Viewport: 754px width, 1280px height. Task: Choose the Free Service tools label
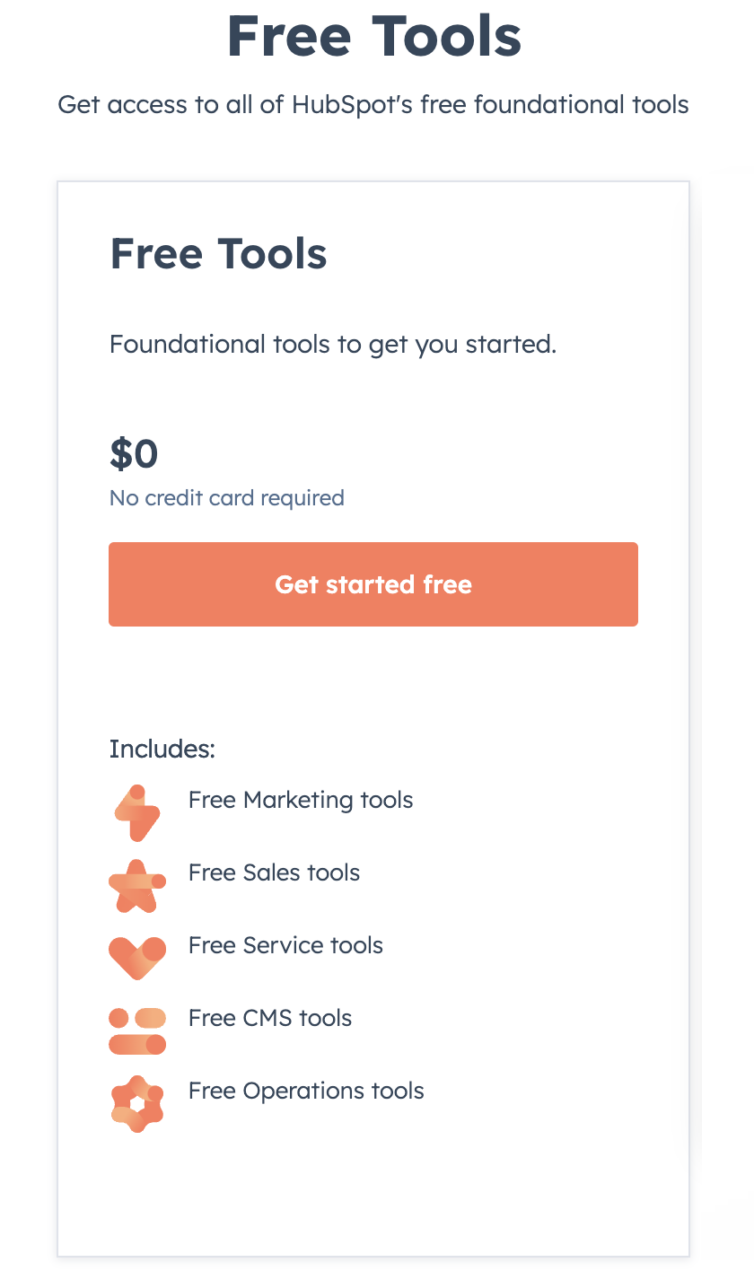coord(285,946)
